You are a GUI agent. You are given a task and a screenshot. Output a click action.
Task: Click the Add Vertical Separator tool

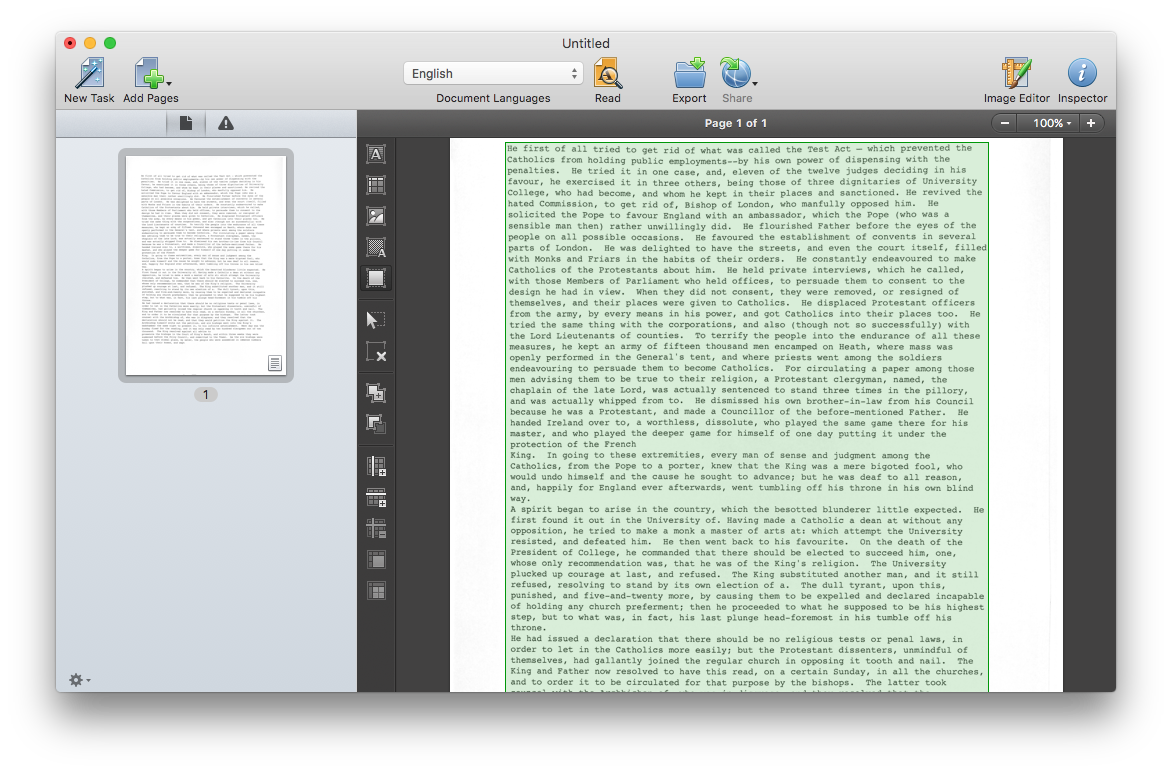(x=376, y=466)
